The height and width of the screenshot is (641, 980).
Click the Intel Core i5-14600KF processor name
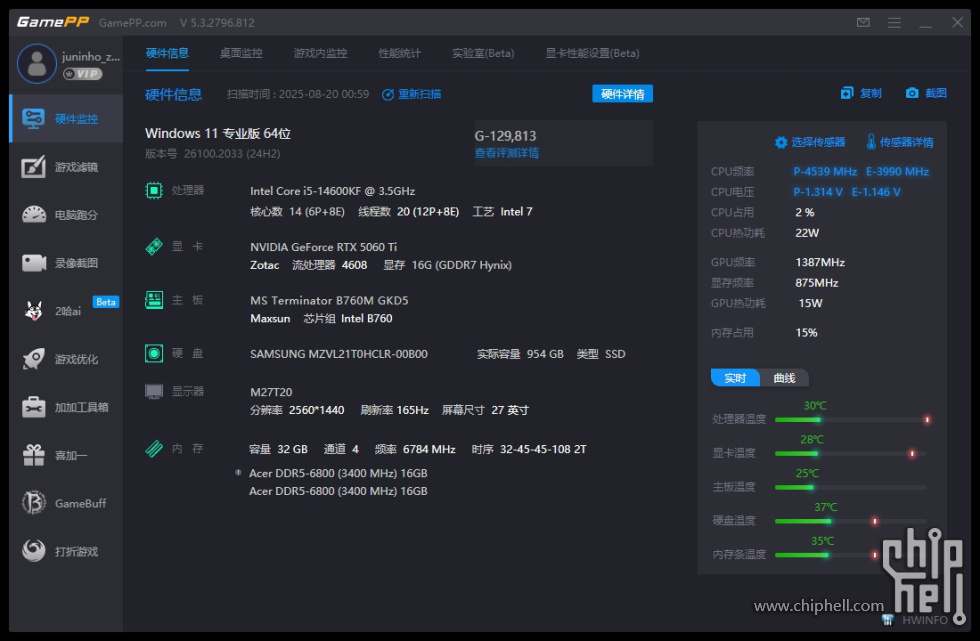point(332,191)
